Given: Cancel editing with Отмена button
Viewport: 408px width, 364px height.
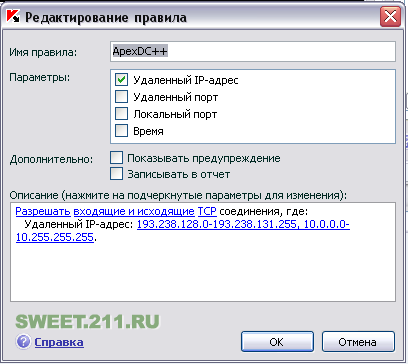Looking at the screenshot, I should pyautogui.click(x=358, y=342).
